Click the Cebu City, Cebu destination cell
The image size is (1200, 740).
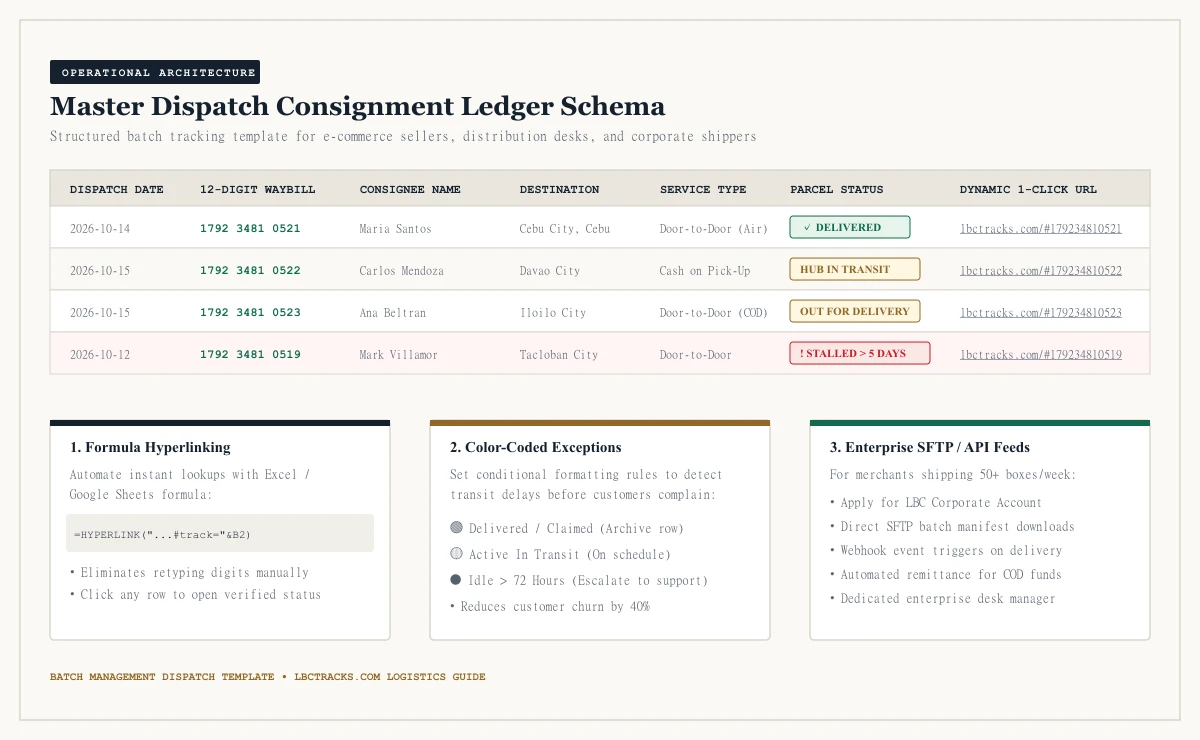point(565,229)
